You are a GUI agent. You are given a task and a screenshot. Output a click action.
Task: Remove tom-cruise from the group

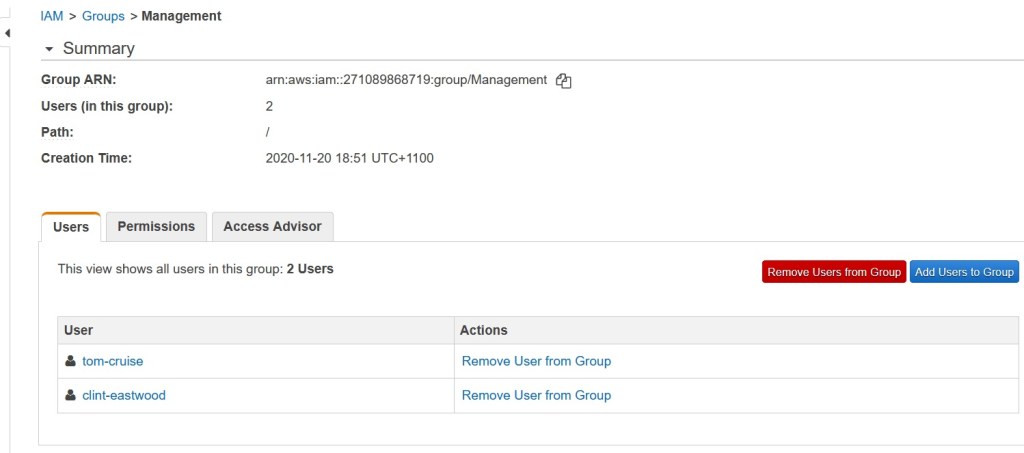(536, 361)
